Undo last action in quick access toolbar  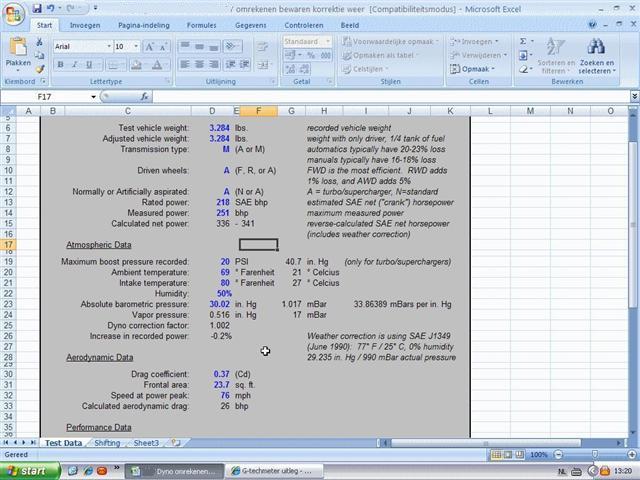51,8
